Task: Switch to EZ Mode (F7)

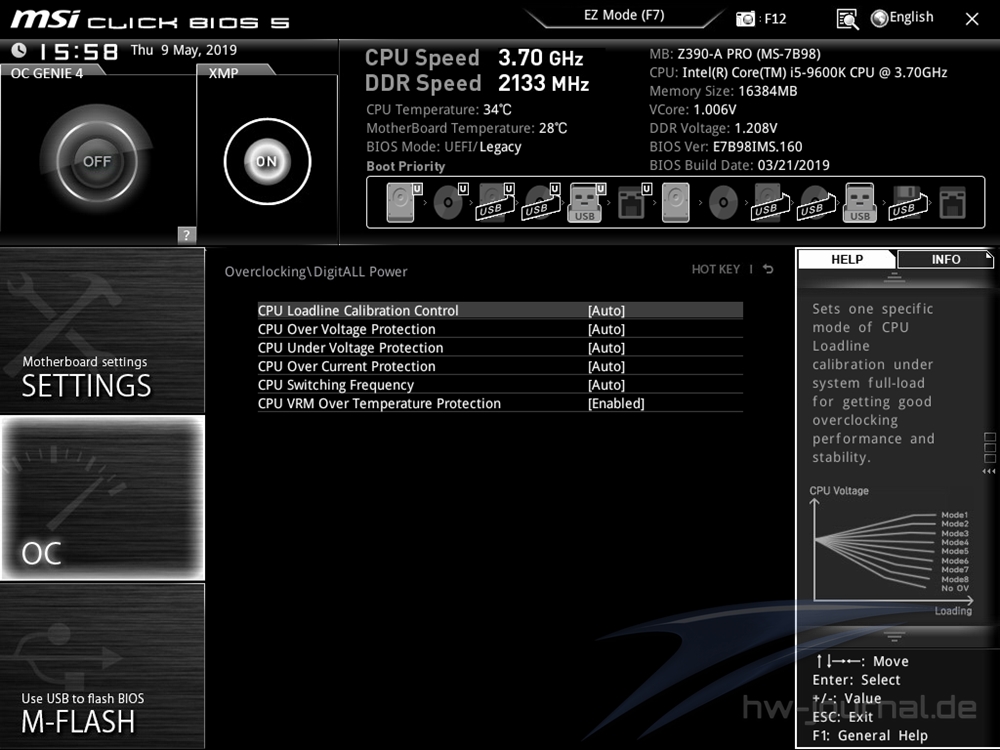Action: (x=624, y=15)
